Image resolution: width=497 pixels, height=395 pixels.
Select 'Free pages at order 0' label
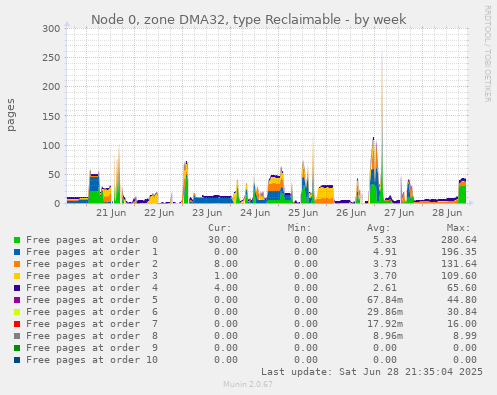point(92,240)
